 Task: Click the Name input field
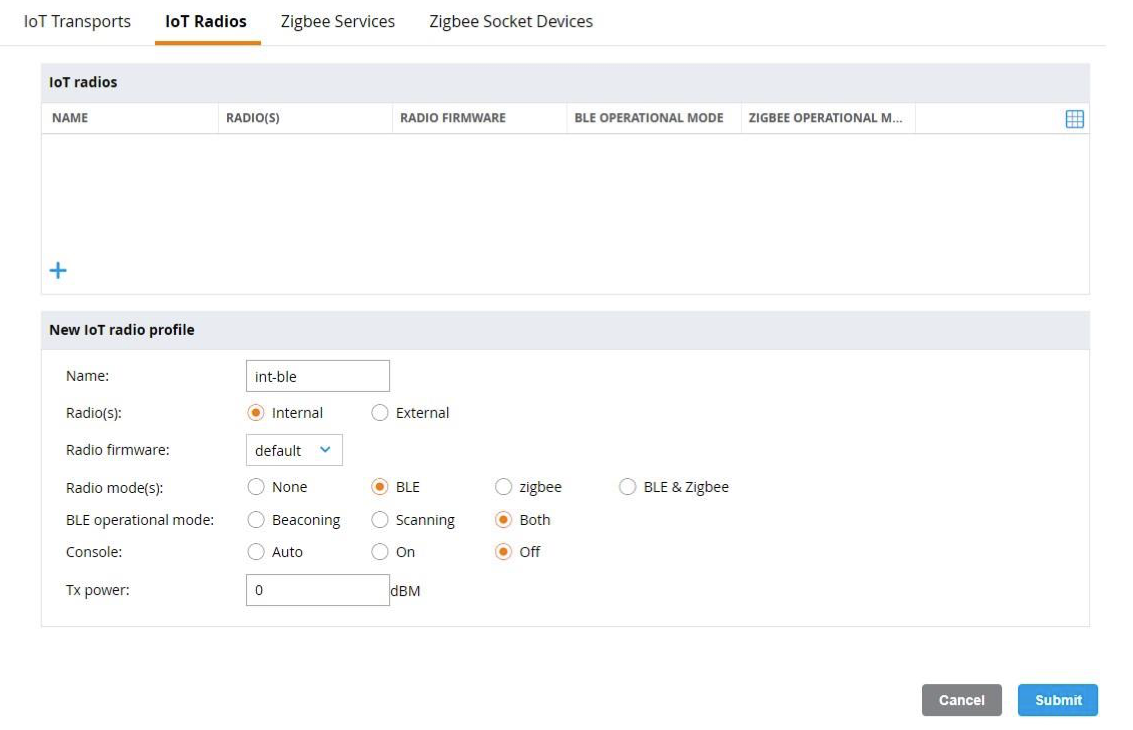coord(317,377)
